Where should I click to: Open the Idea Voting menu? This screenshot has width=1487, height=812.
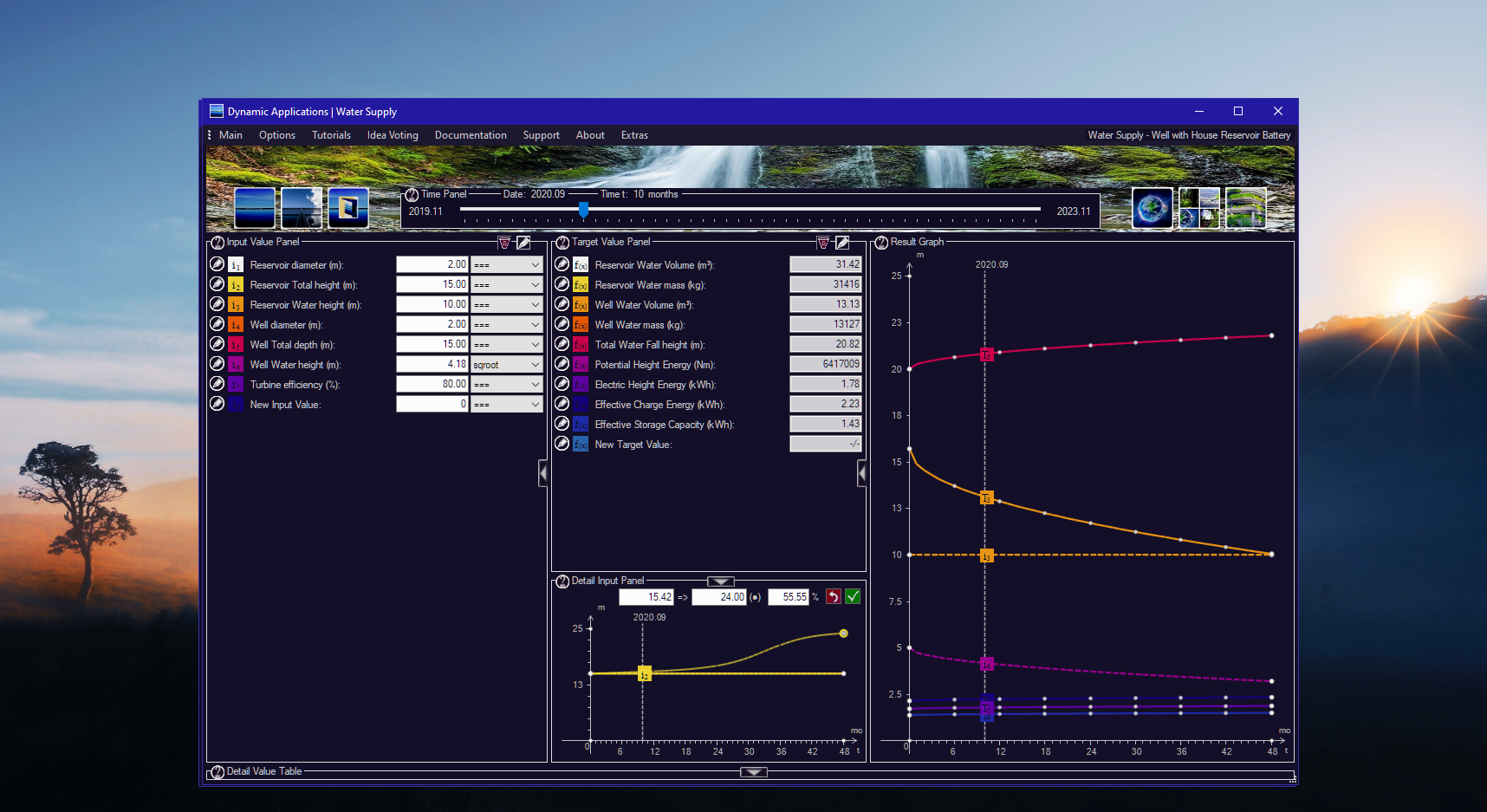[x=393, y=135]
